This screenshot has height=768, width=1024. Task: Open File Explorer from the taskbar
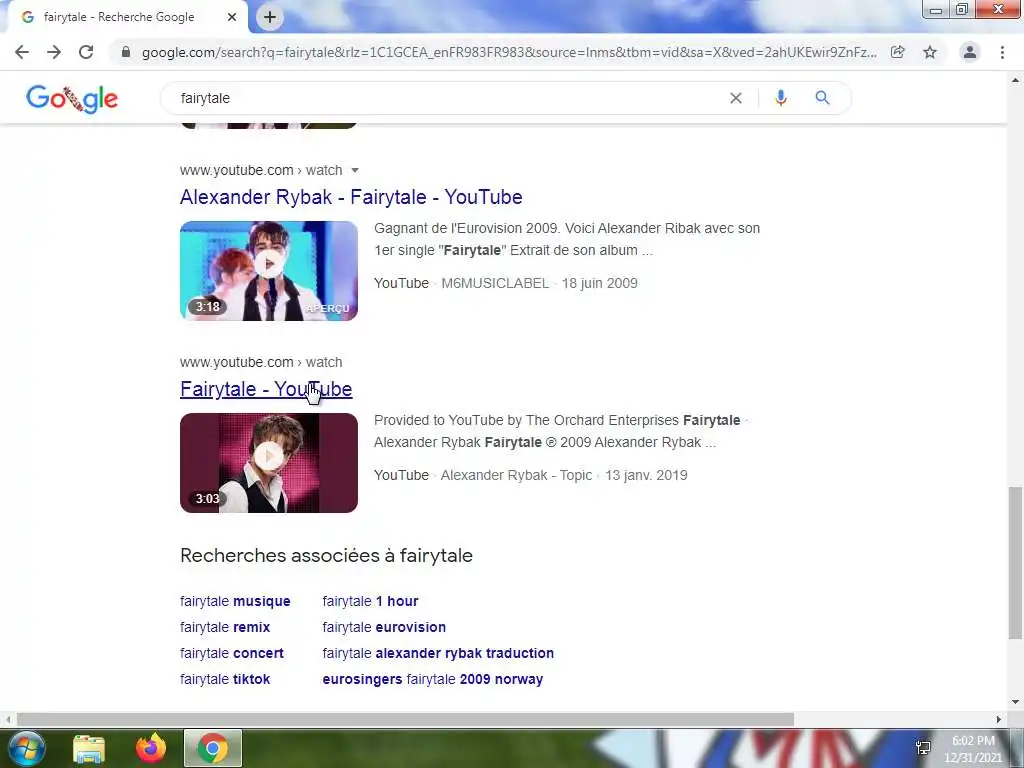[x=88, y=749]
